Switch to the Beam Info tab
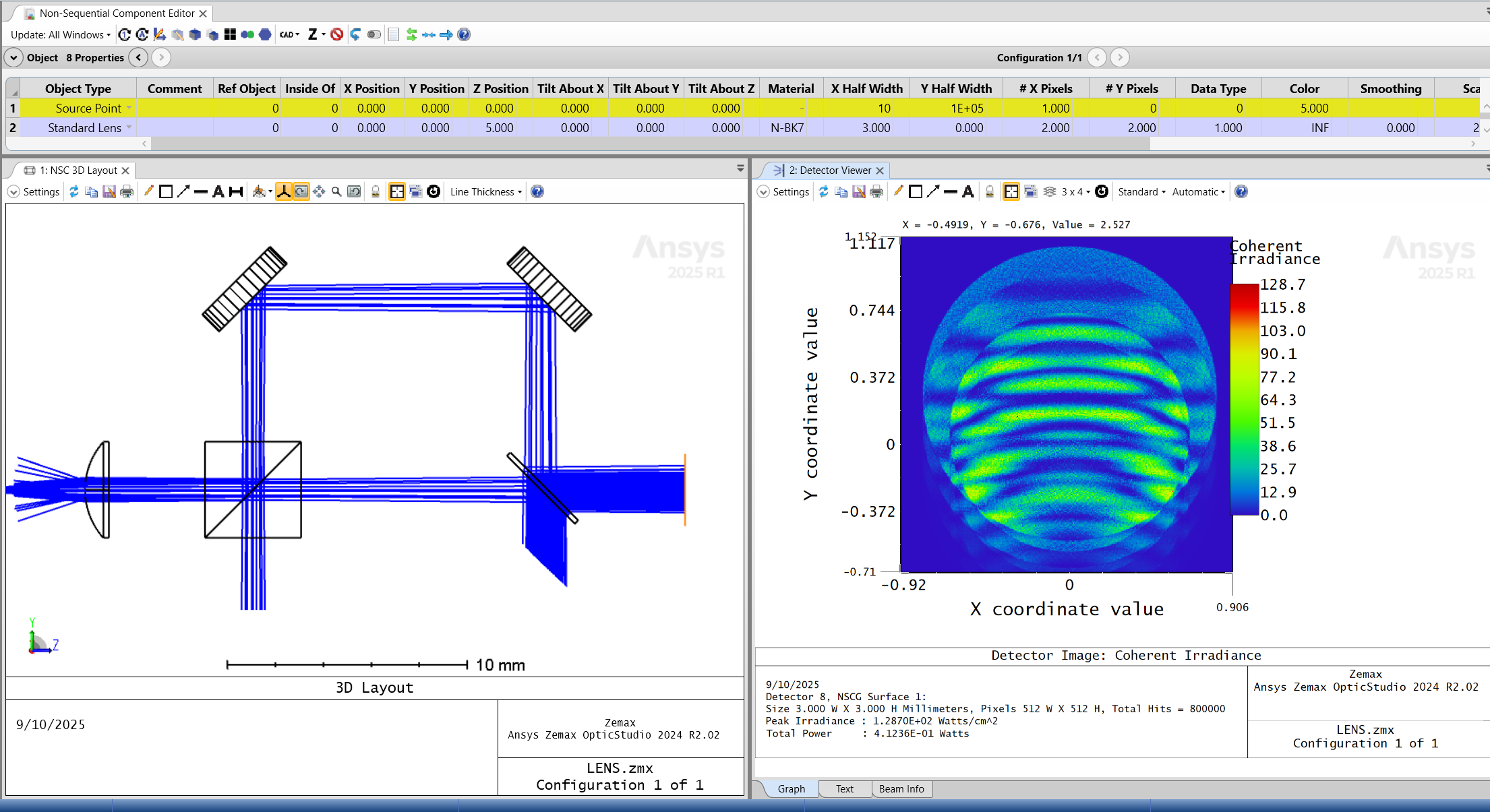The width and height of the screenshot is (1490, 812). coord(901,789)
